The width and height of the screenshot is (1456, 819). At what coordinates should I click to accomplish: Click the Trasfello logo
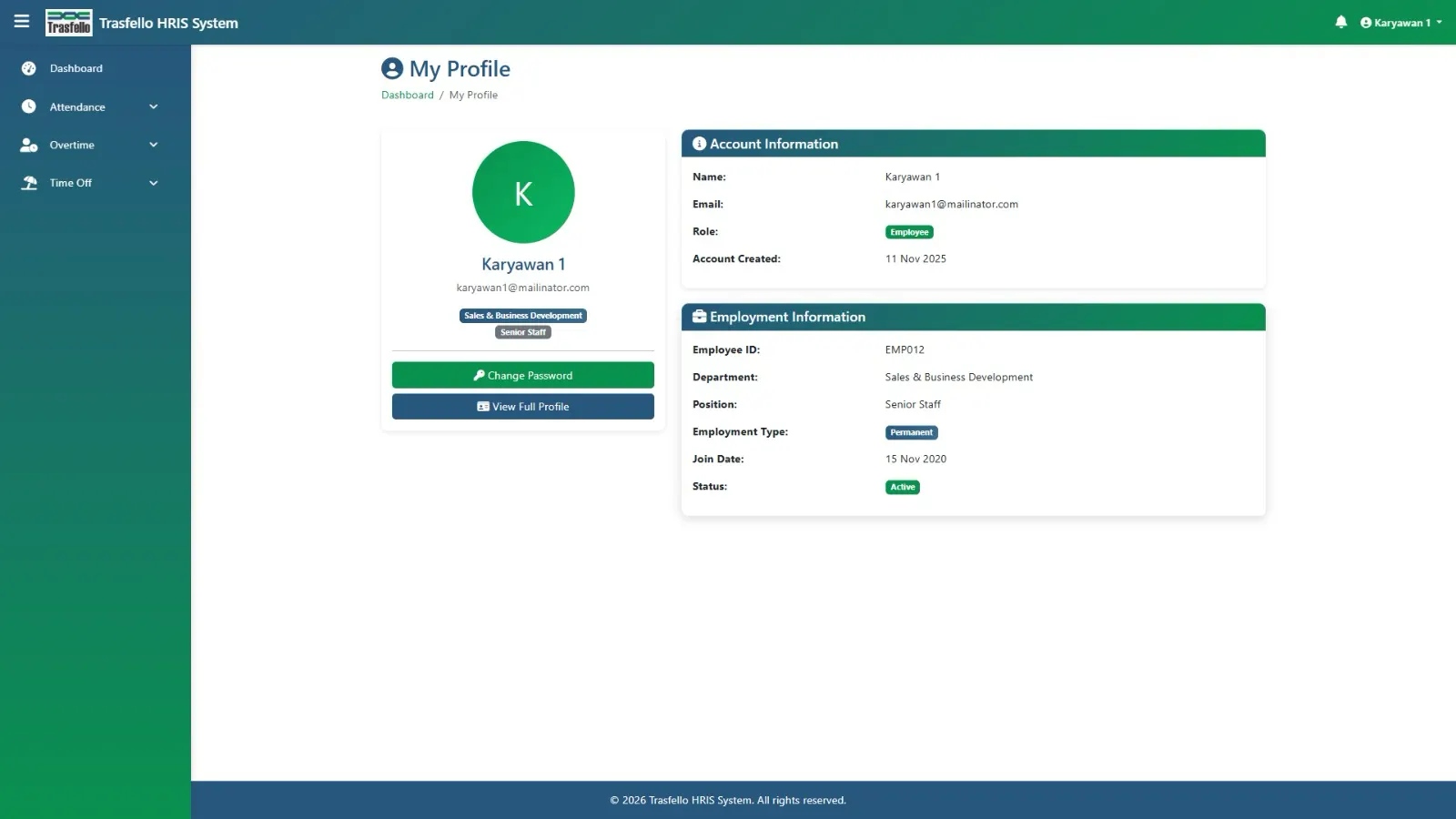point(69,23)
